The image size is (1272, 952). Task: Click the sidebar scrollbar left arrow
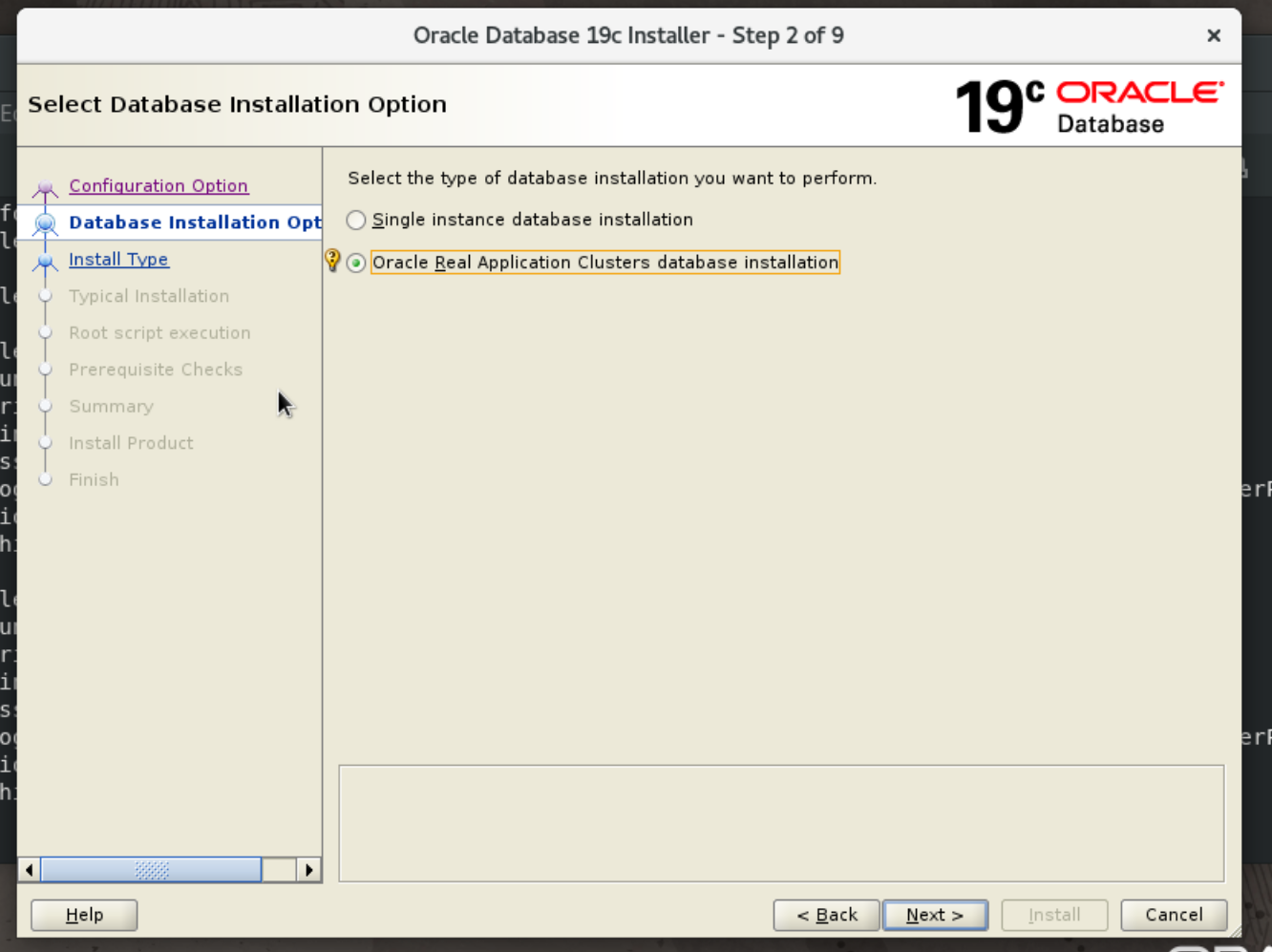[x=30, y=870]
